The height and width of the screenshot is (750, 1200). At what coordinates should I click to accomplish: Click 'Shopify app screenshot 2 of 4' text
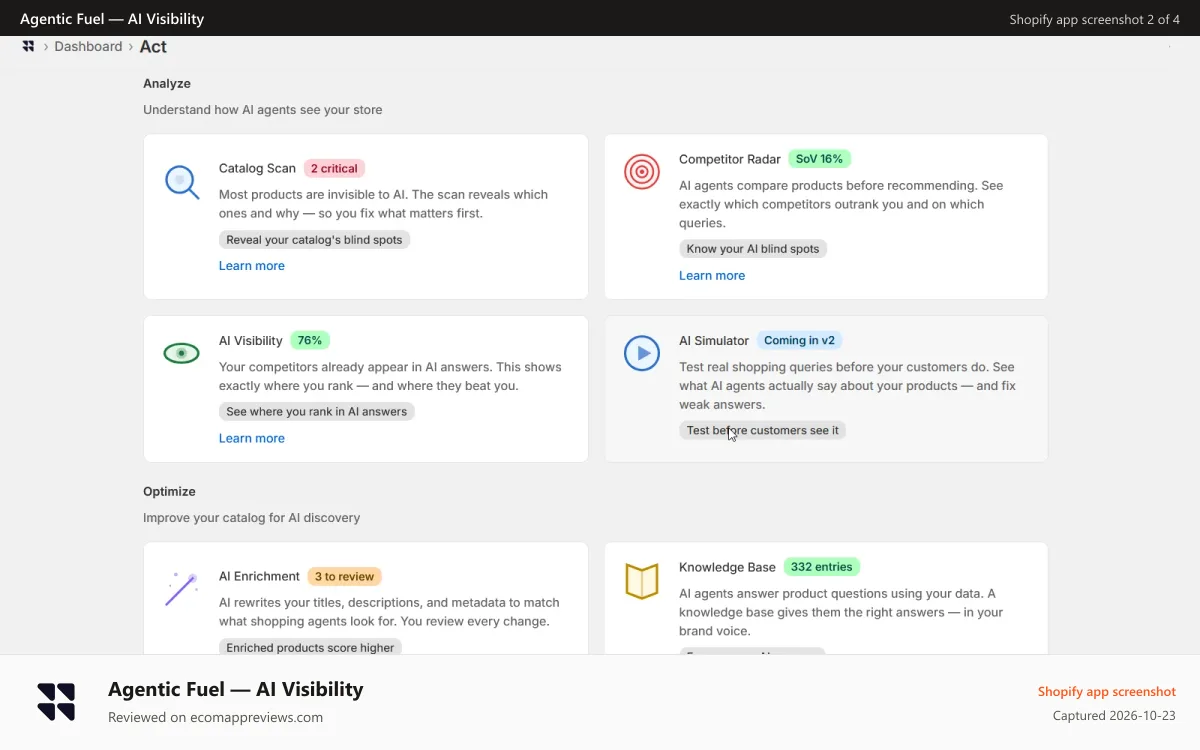click(x=1094, y=19)
